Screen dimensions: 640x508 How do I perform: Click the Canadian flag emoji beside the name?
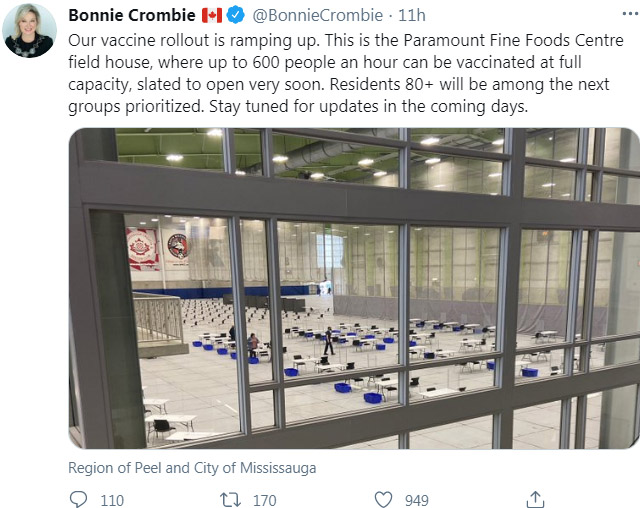(211, 15)
